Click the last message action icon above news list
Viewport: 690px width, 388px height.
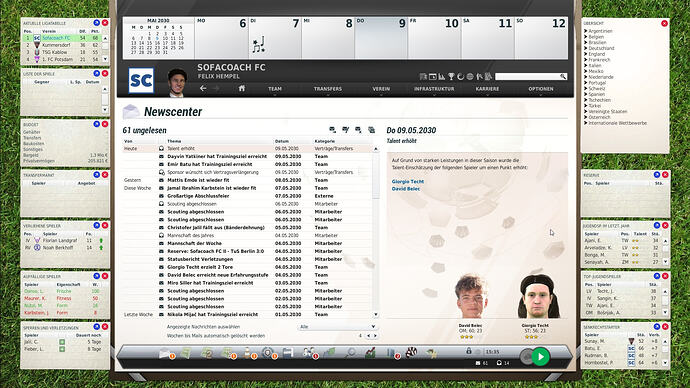tap(372, 130)
